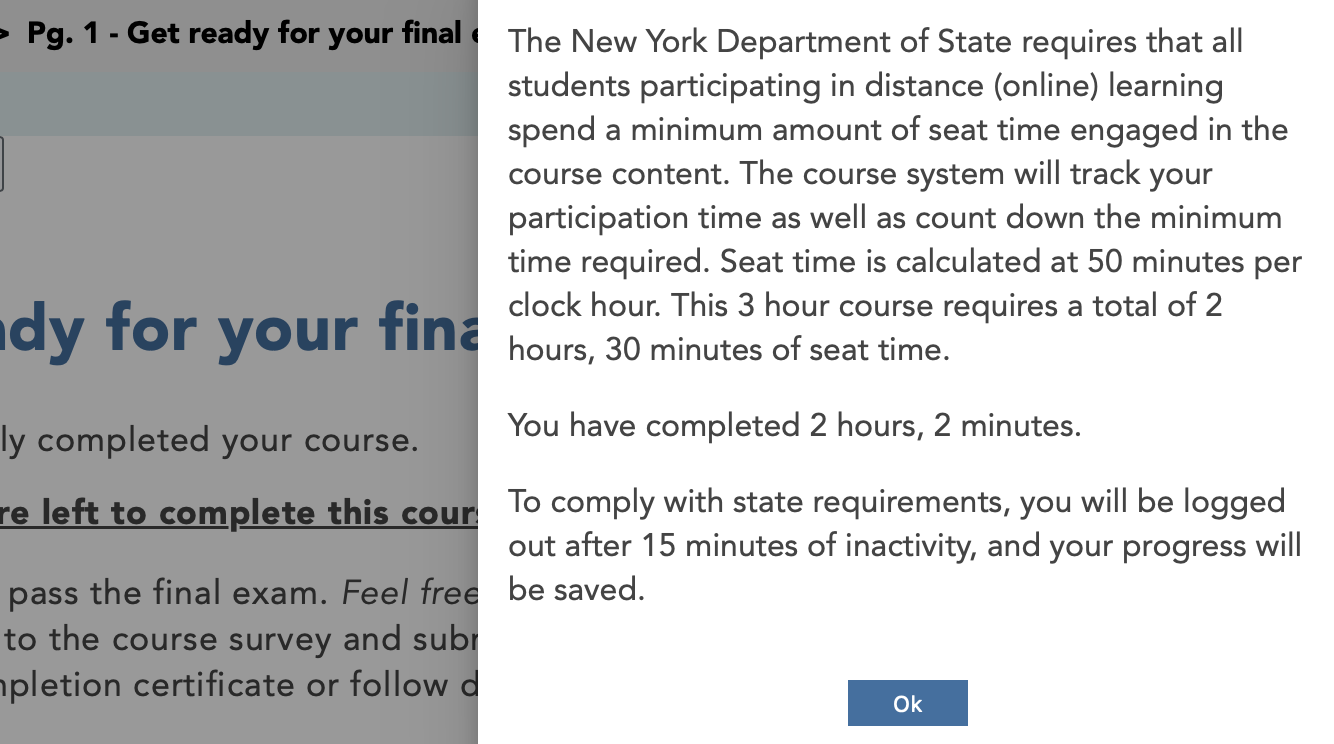Open the underlined 'left to complete this course' link
Viewport: 1334px width, 744px height.
point(240,513)
